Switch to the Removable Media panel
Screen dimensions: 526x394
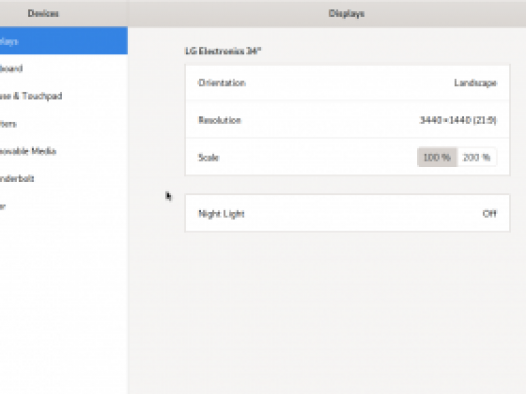point(64,151)
